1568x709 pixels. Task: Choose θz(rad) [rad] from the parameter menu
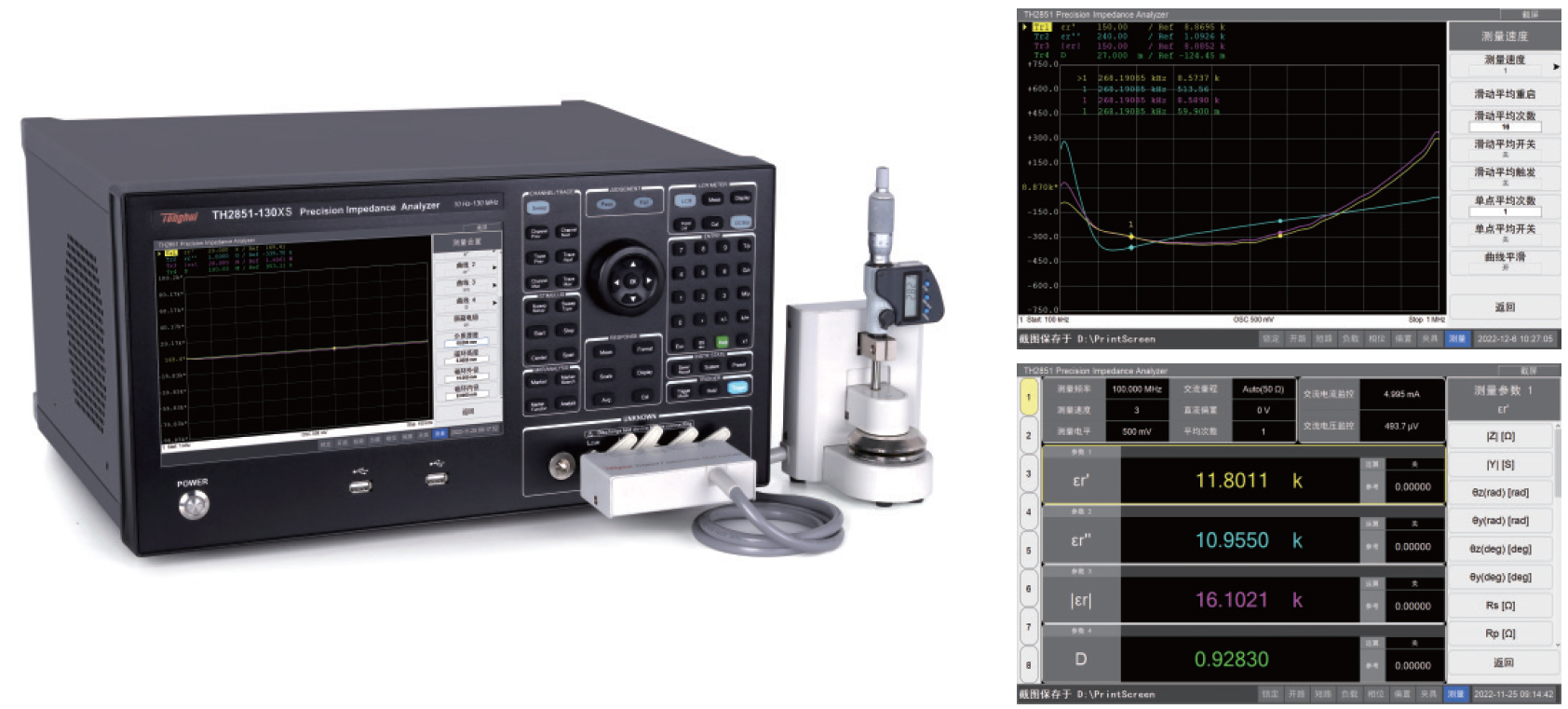[x=1501, y=493]
